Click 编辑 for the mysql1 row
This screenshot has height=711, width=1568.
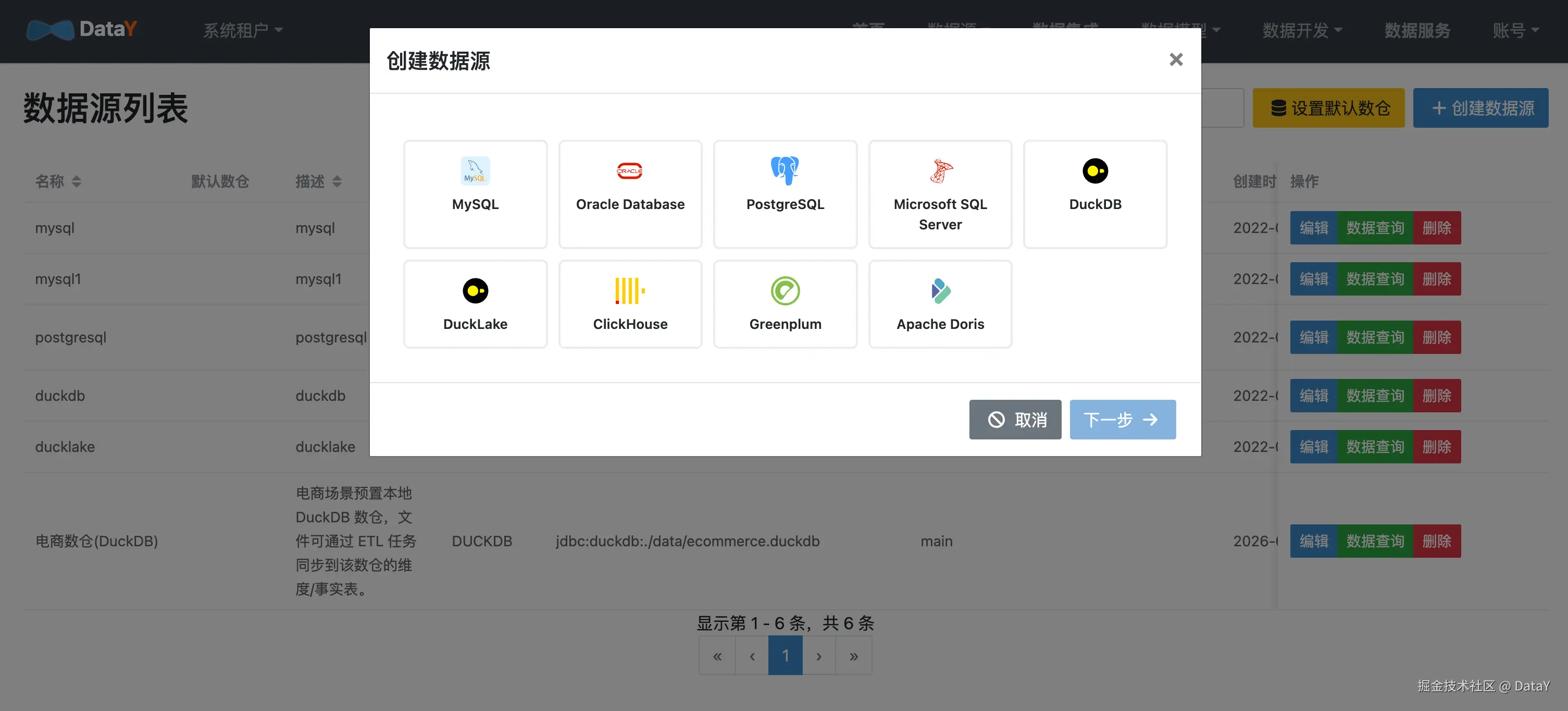click(1313, 279)
